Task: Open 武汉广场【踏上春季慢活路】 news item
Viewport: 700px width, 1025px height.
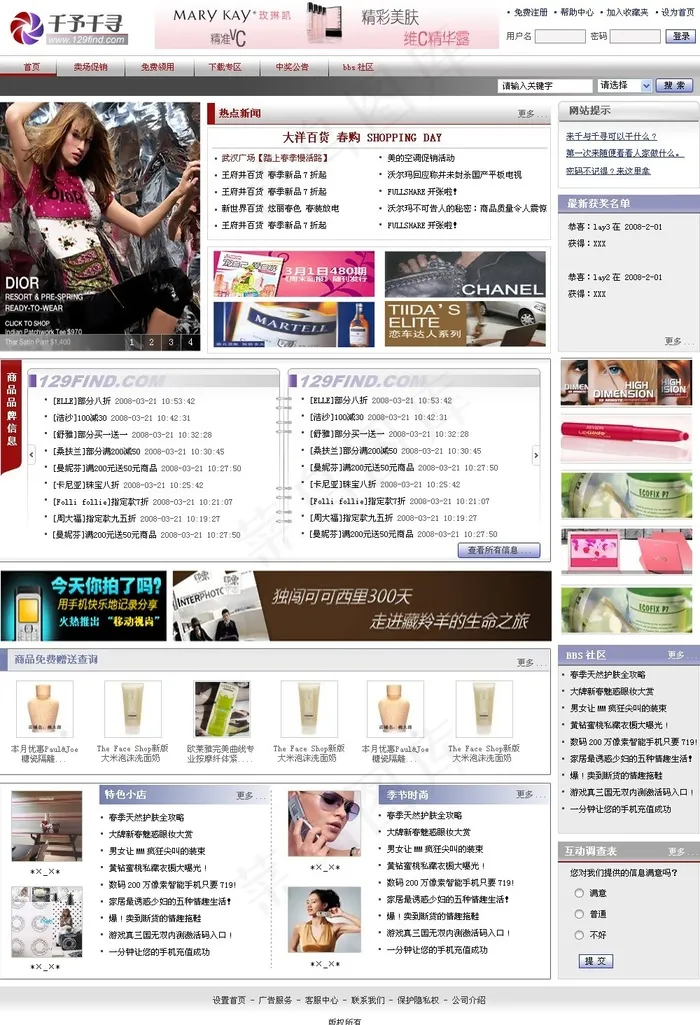Action: pyautogui.click(x=275, y=158)
